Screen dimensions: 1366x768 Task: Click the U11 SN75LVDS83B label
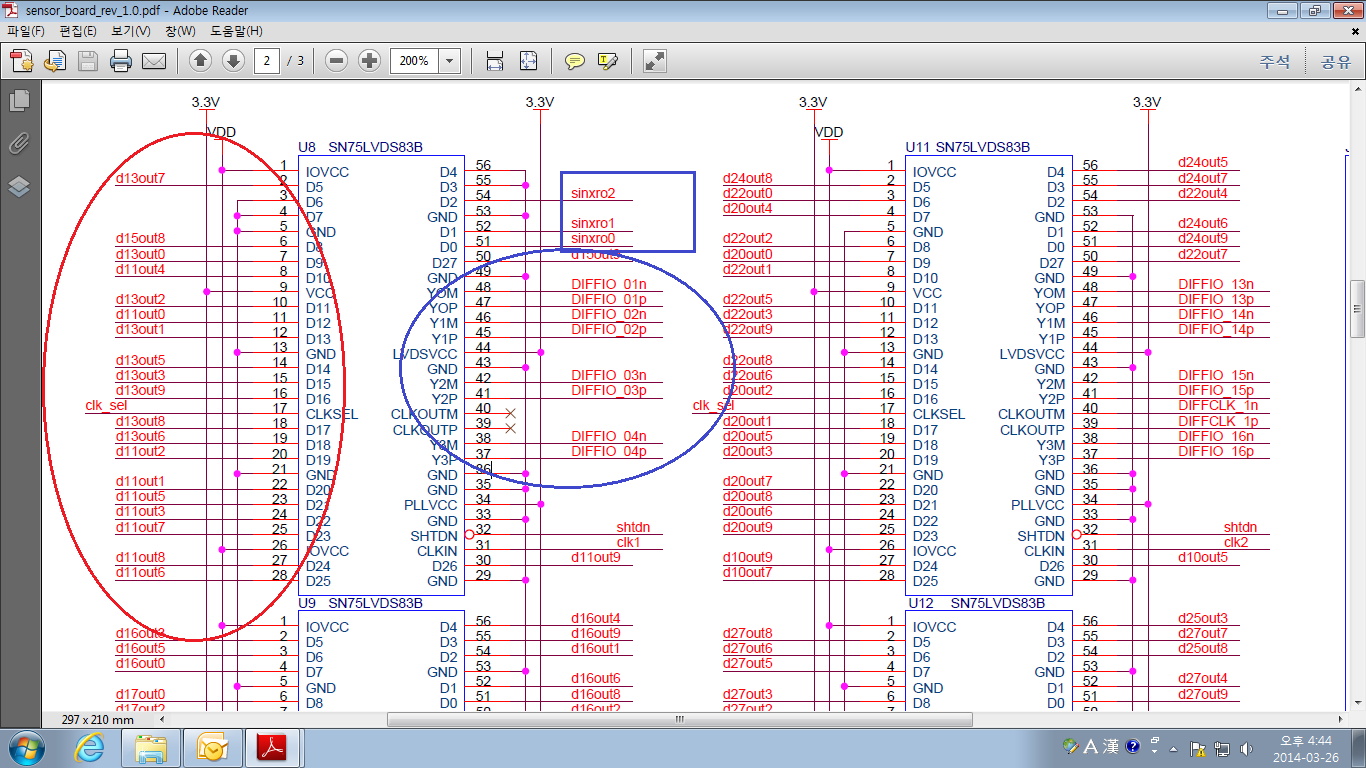tap(968, 147)
